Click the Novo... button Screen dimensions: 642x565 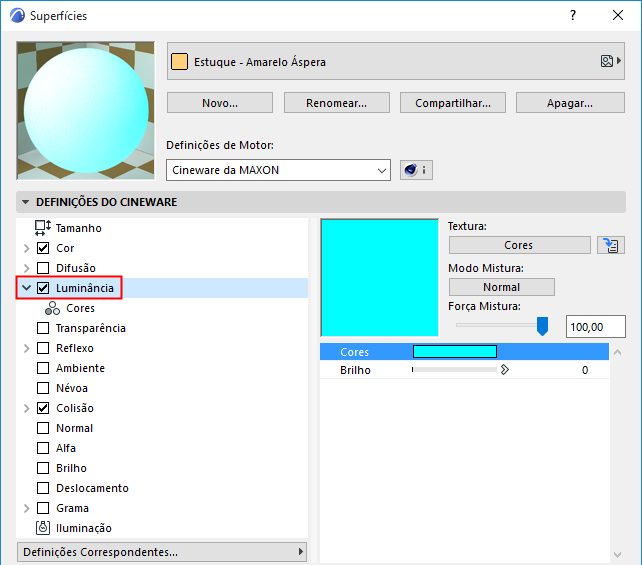[x=220, y=102]
